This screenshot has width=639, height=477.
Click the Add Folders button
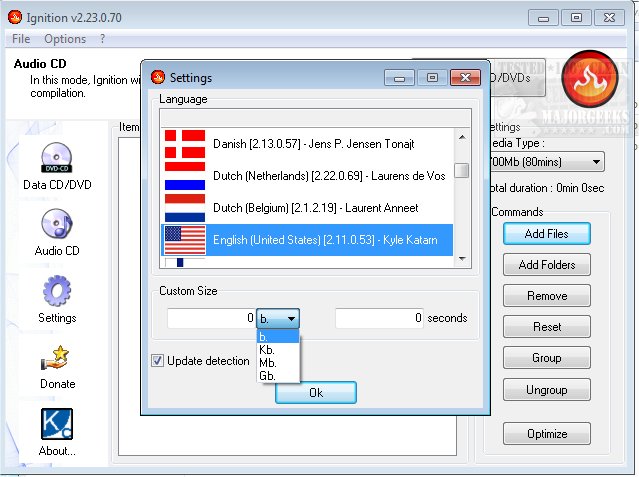(546, 265)
